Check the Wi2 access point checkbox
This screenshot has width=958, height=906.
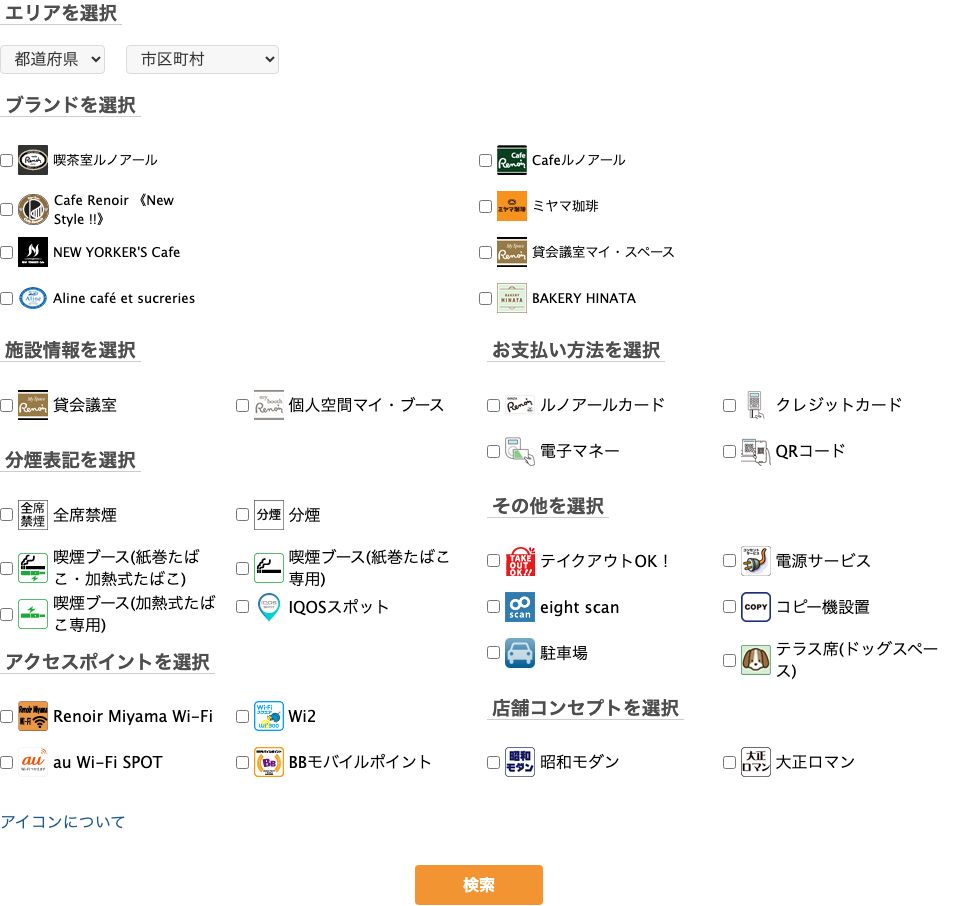[x=243, y=717]
